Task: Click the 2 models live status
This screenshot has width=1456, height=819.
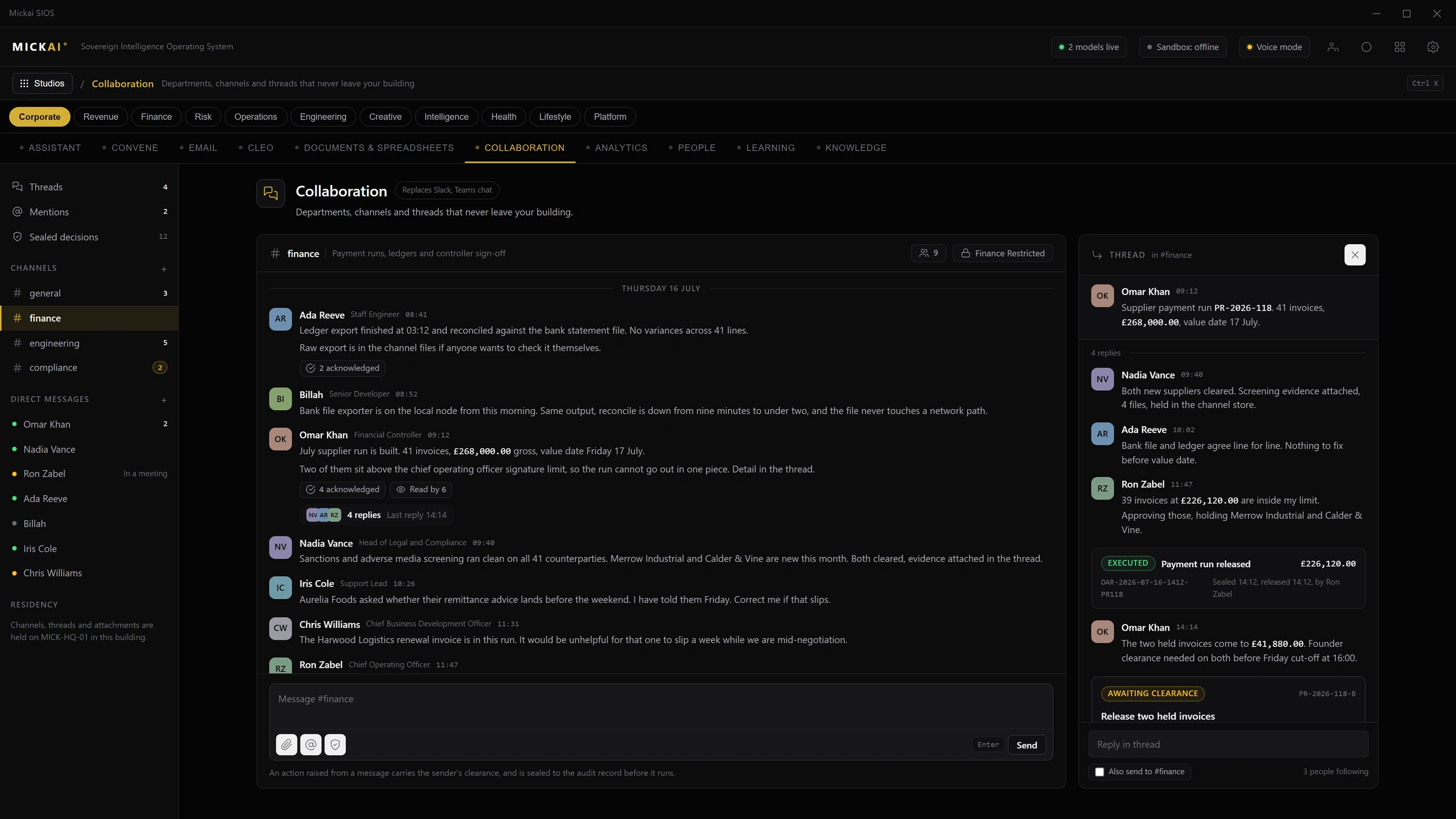Action: [x=1089, y=47]
